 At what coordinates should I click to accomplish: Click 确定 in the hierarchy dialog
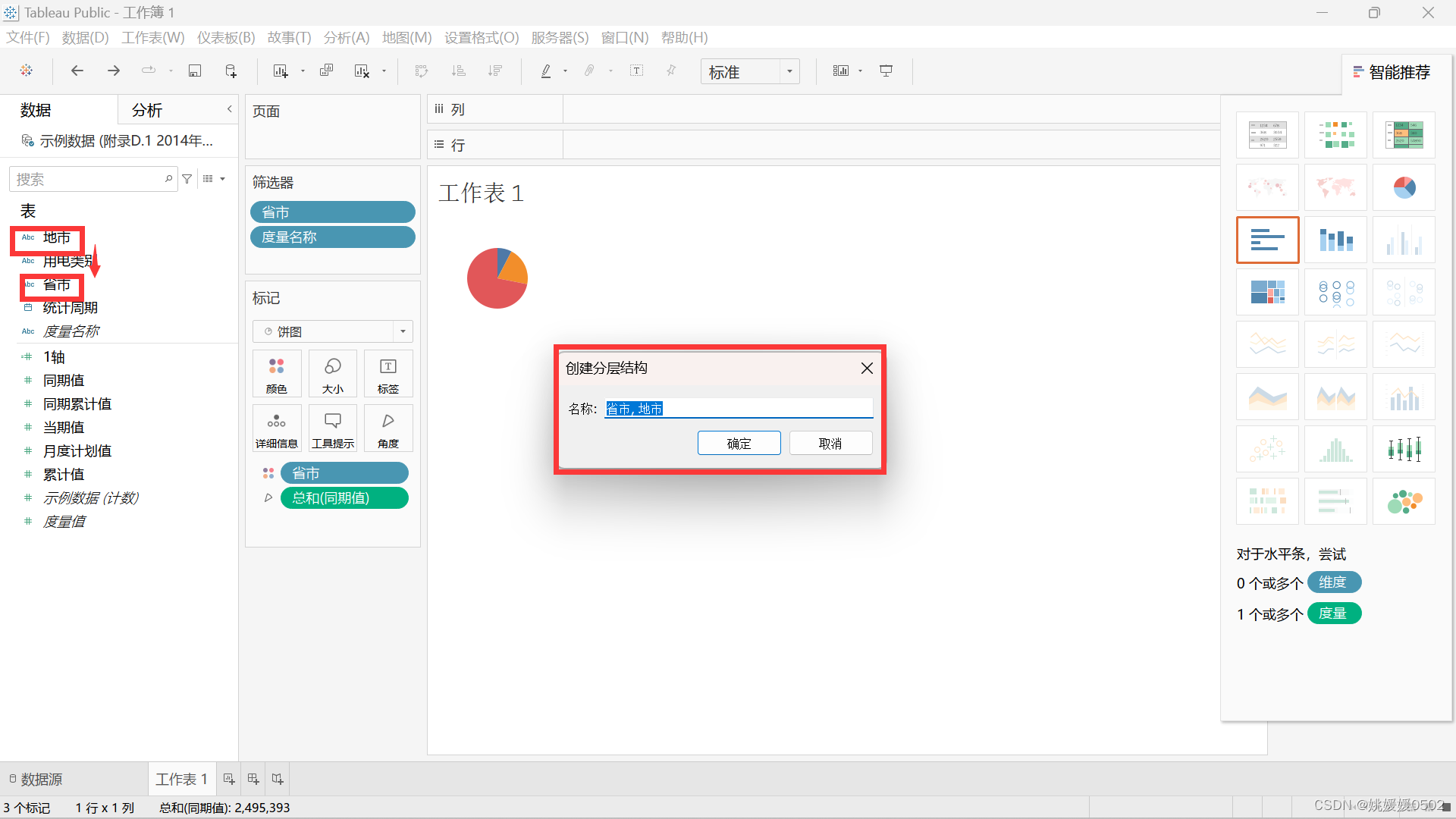coord(739,444)
